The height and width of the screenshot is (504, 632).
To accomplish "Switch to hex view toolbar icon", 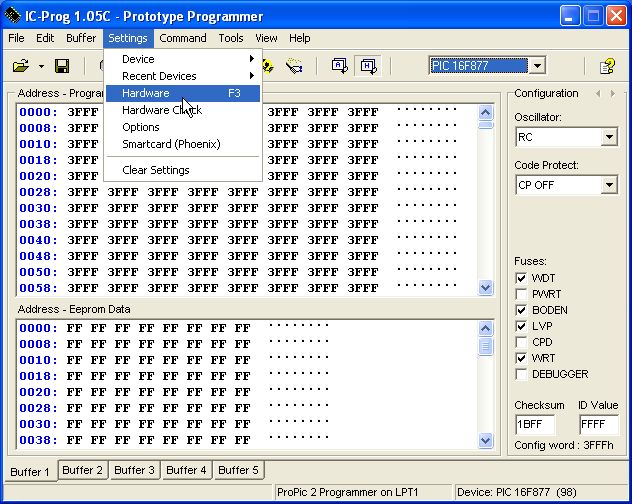I will [367, 66].
